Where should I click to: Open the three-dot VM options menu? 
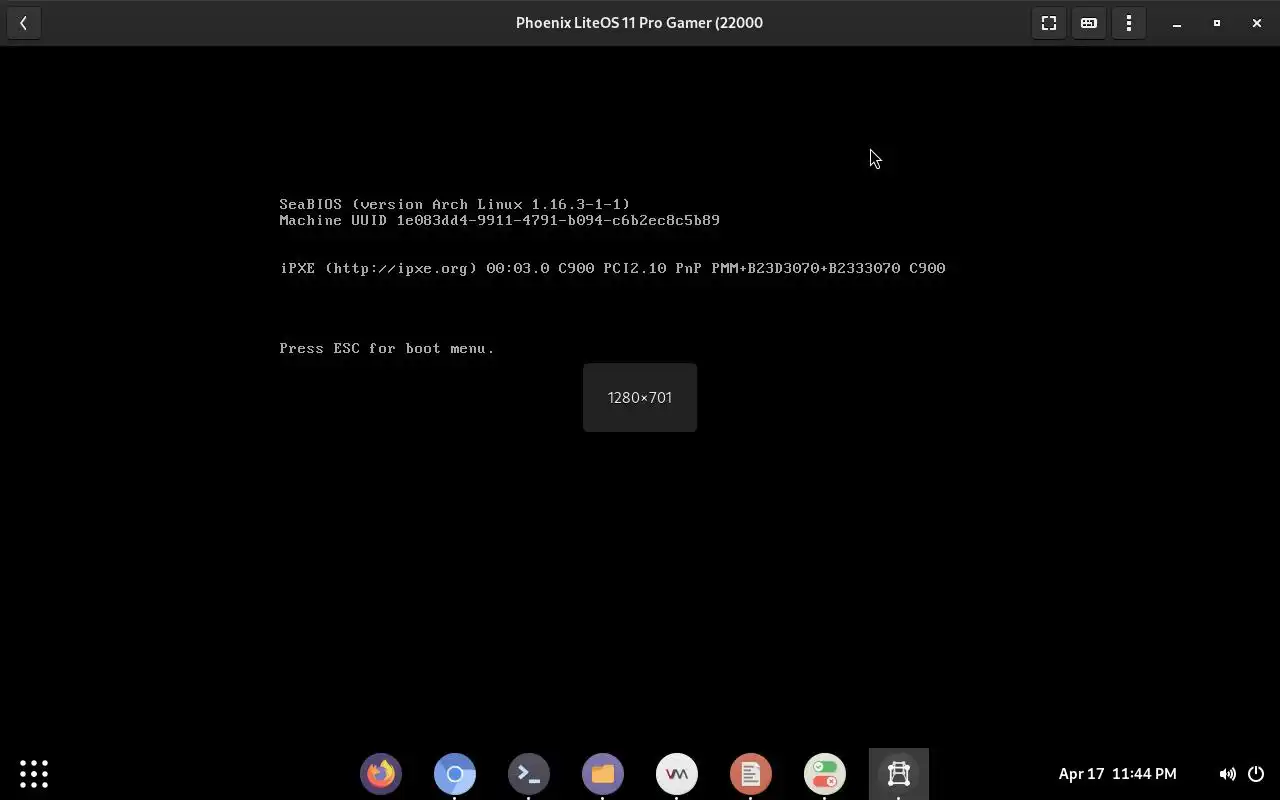pos(1129,23)
